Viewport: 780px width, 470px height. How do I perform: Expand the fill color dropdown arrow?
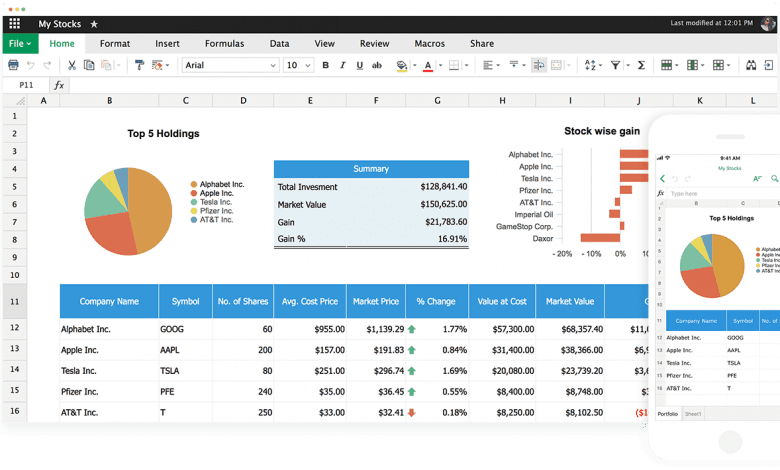pos(414,65)
